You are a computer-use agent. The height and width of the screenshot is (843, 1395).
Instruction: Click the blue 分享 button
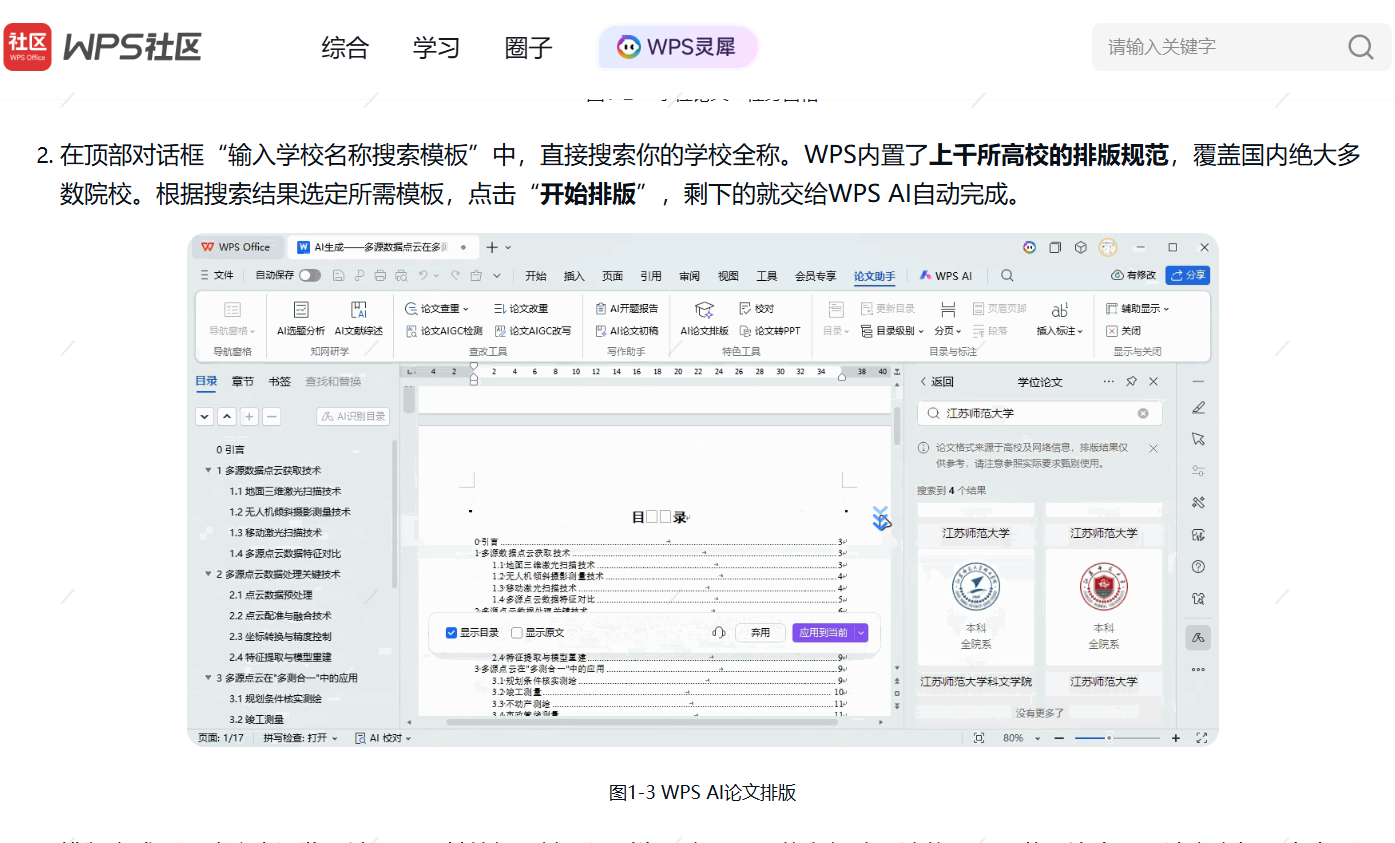click(x=1188, y=275)
